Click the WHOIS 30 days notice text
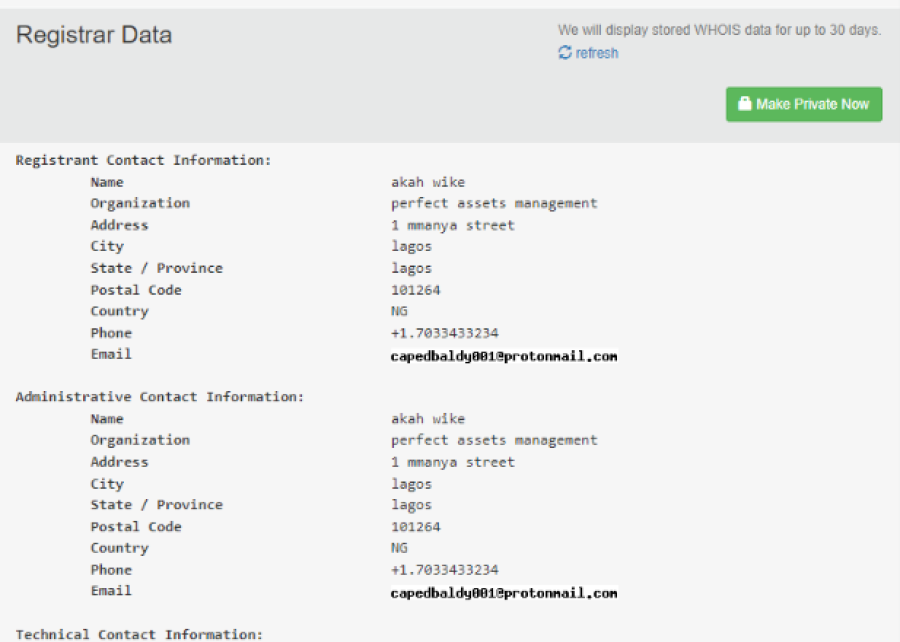The width and height of the screenshot is (900, 642). tap(719, 30)
